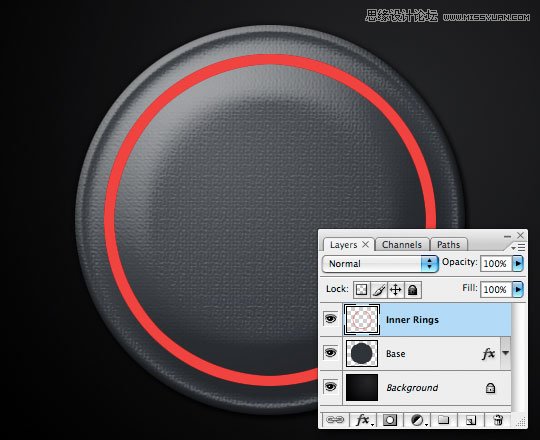Close the Layers tab with its X
The image size is (540, 440).
pyautogui.click(x=365, y=244)
